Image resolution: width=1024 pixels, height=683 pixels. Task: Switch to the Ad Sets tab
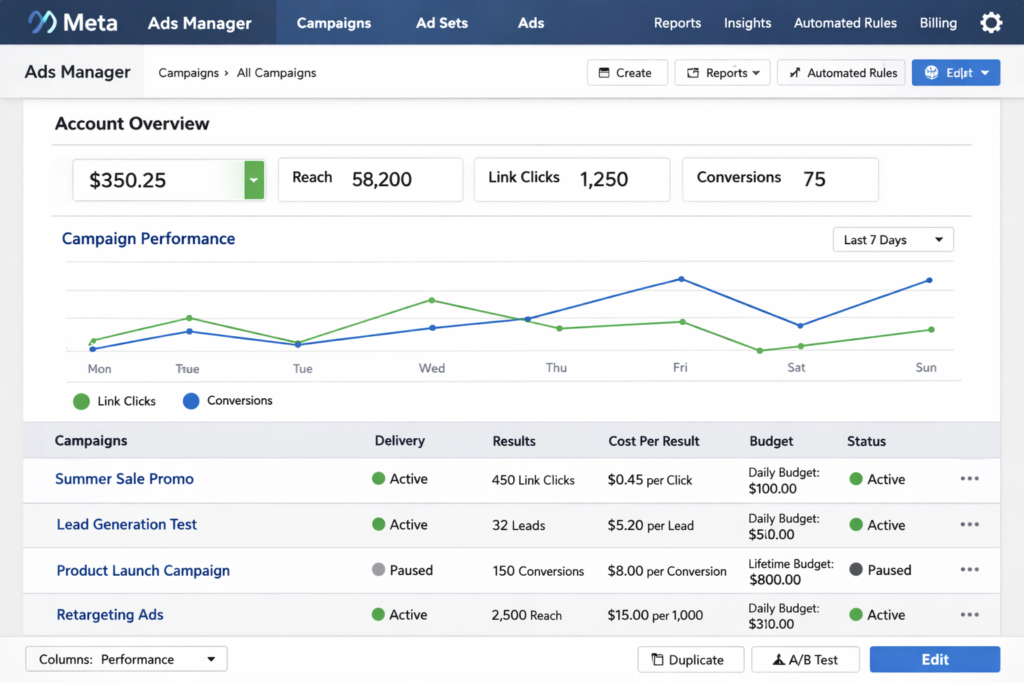click(x=441, y=21)
